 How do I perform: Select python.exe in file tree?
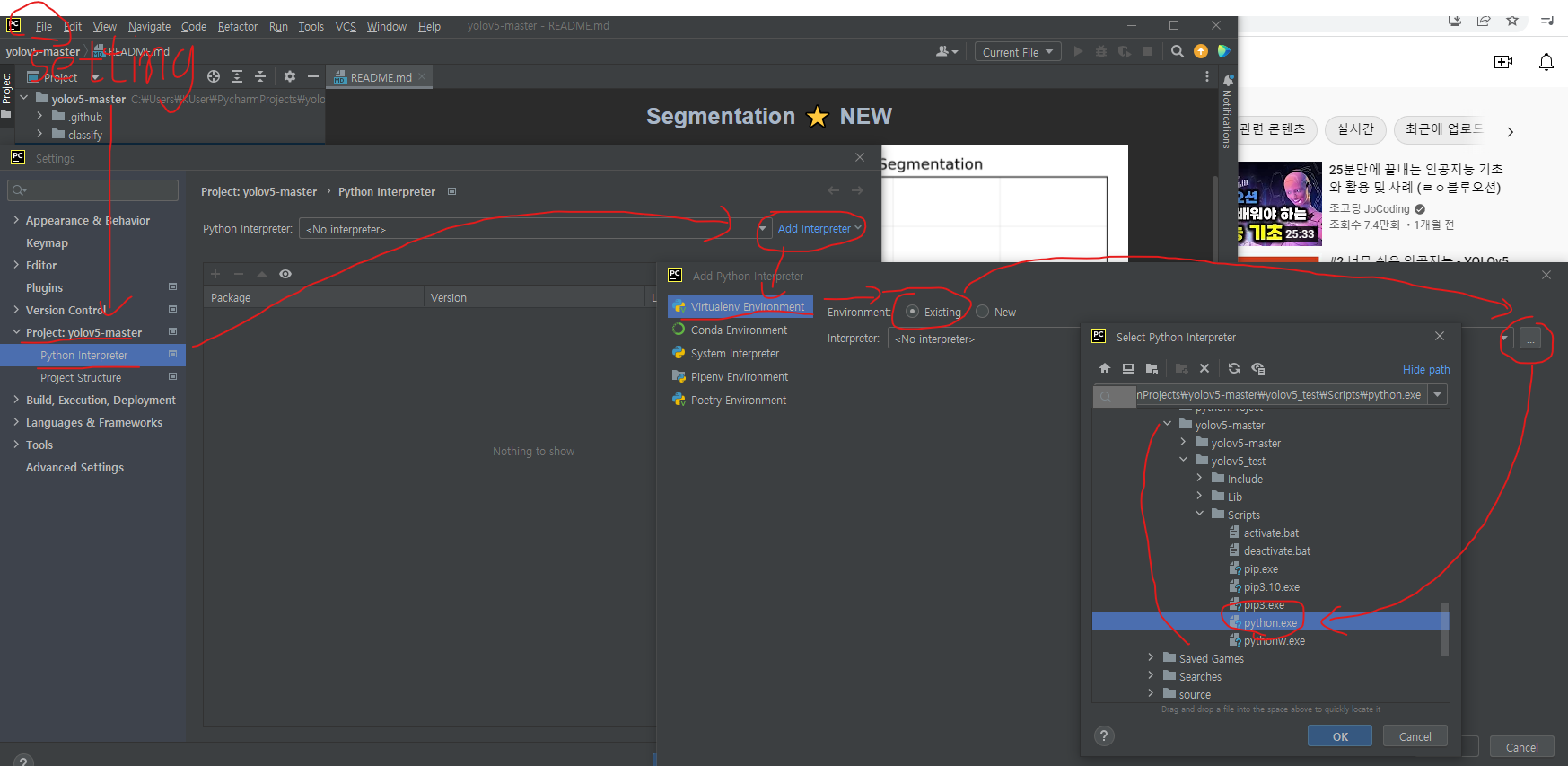1270,622
